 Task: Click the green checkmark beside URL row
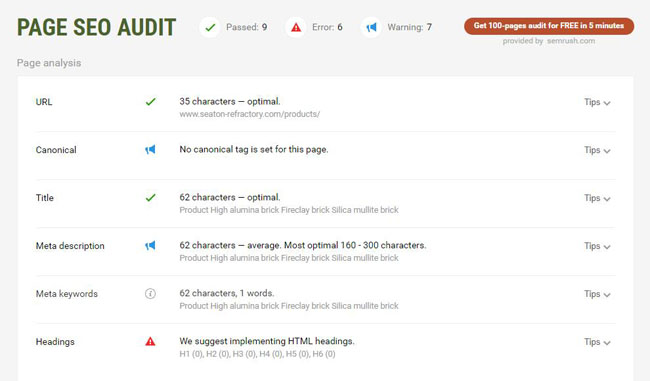(x=150, y=102)
